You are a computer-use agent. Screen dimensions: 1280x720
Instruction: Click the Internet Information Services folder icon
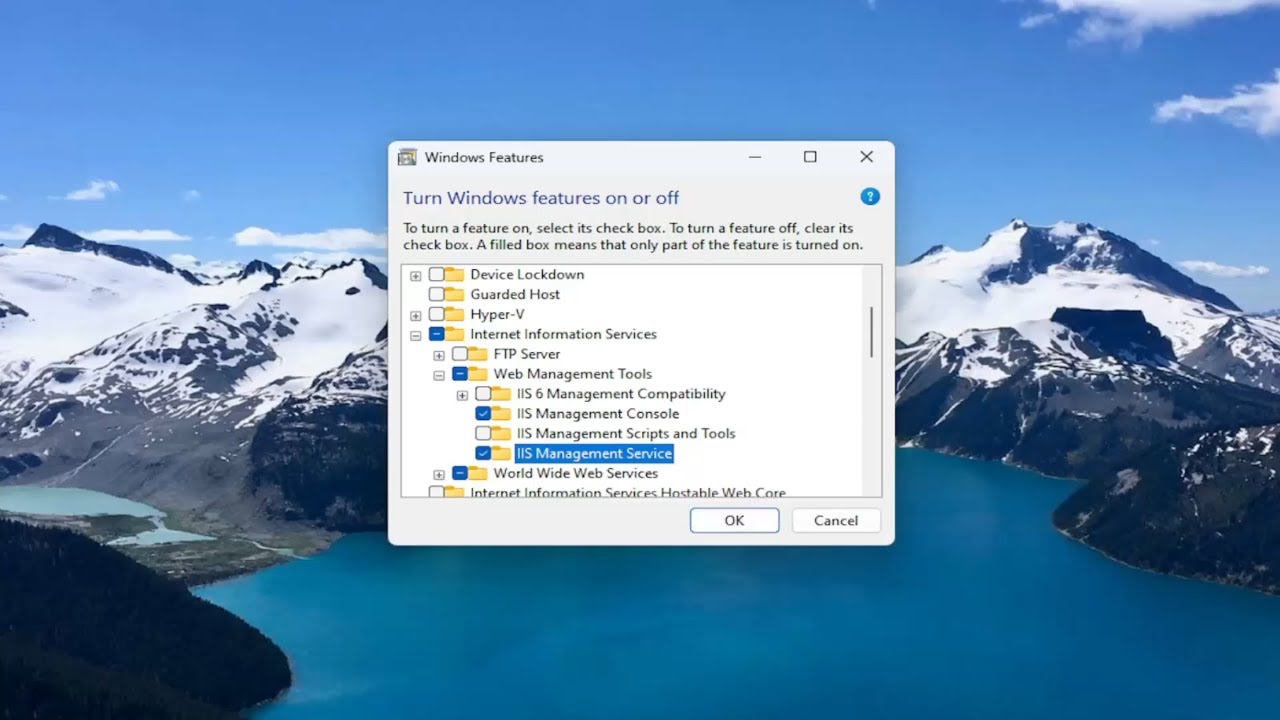(455, 334)
